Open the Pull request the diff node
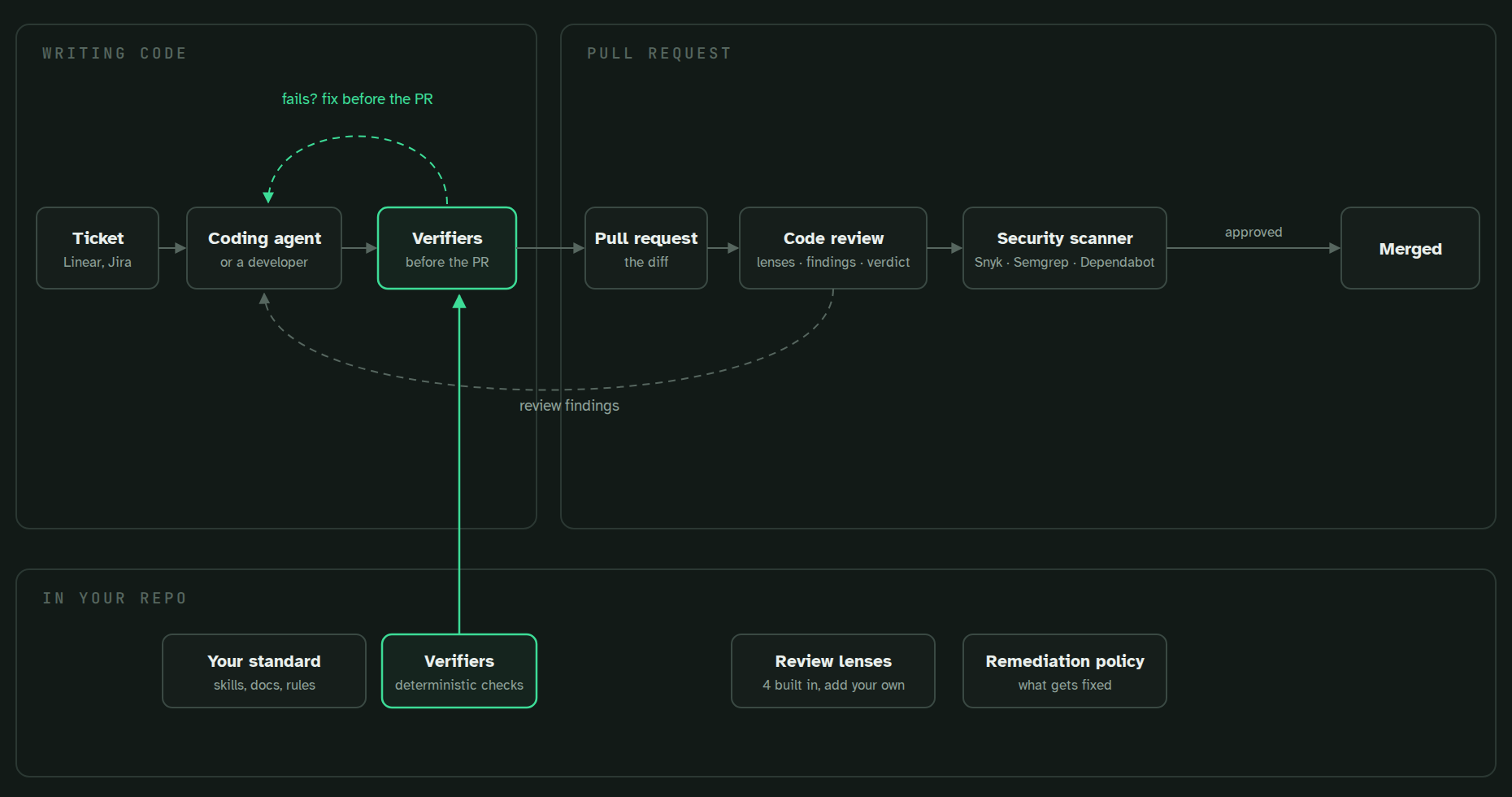This screenshot has width=1512, height=797. click(646, 248)
